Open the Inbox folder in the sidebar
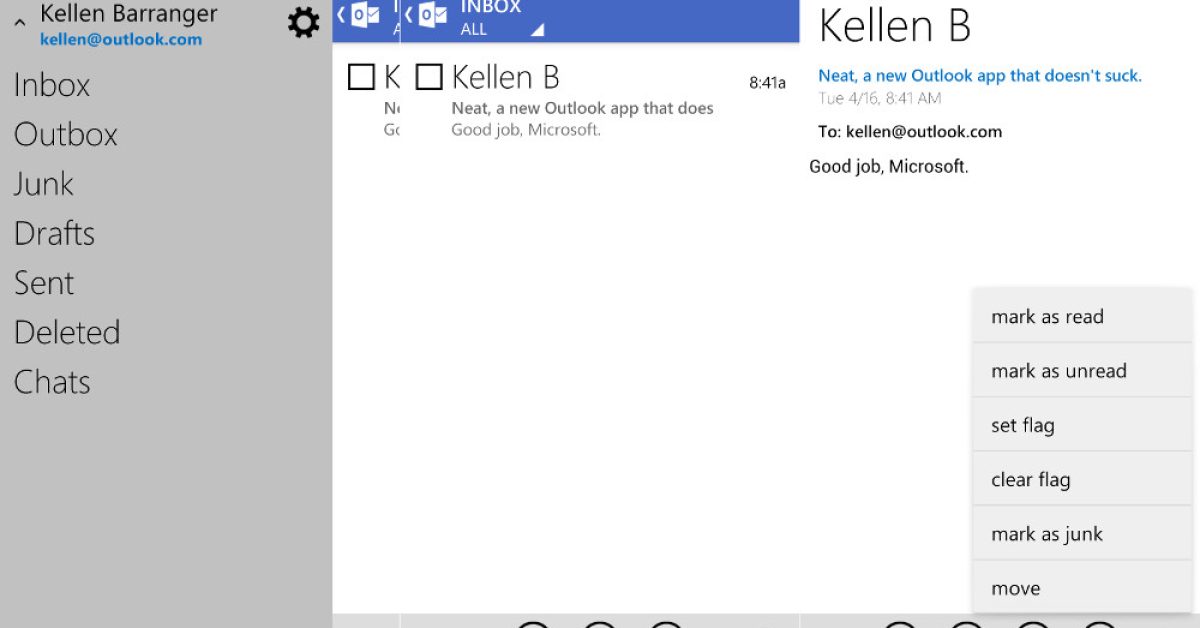The image size is (1200, 628). 52,86
